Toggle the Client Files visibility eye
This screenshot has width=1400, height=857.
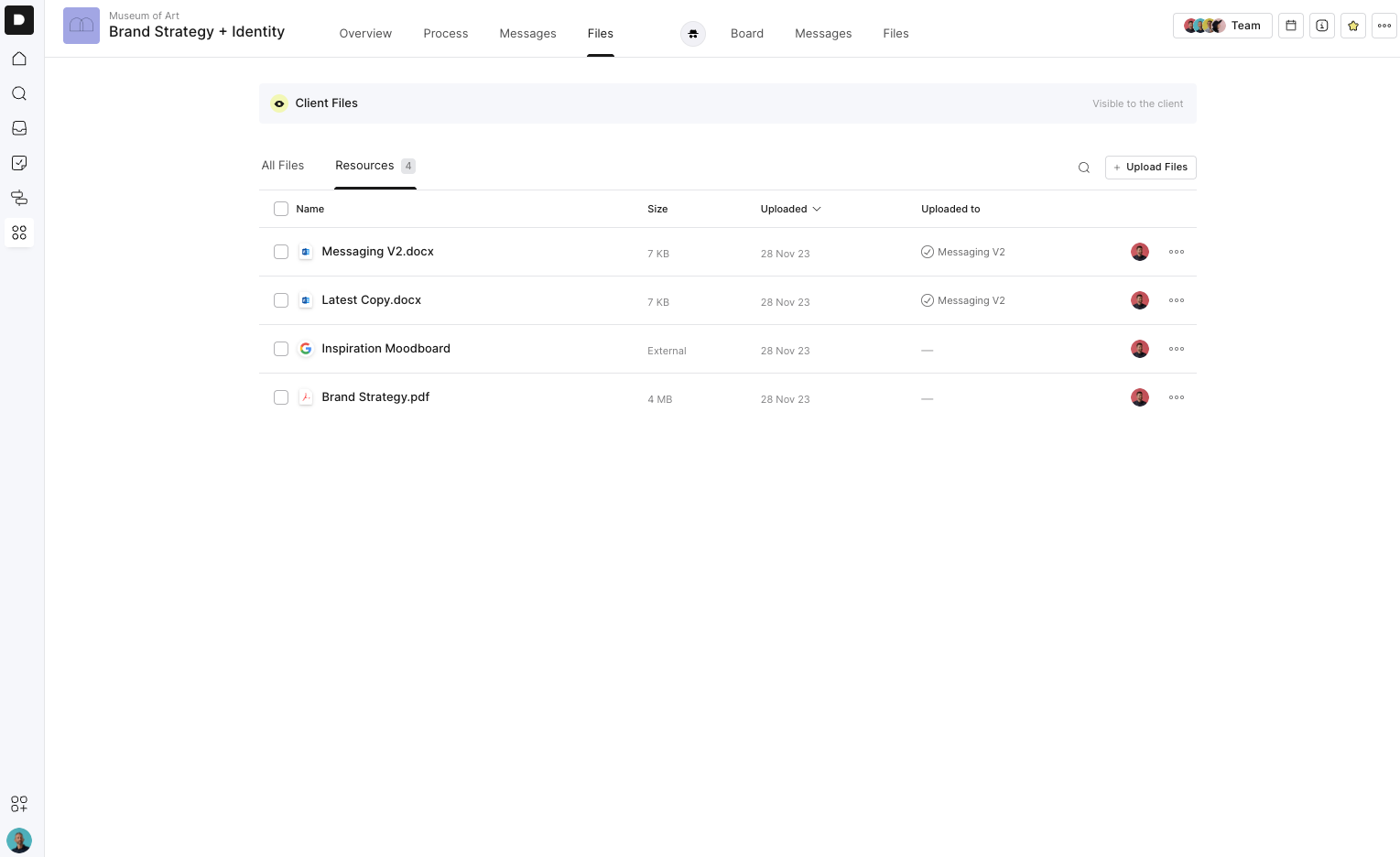(x=279, y=103)
